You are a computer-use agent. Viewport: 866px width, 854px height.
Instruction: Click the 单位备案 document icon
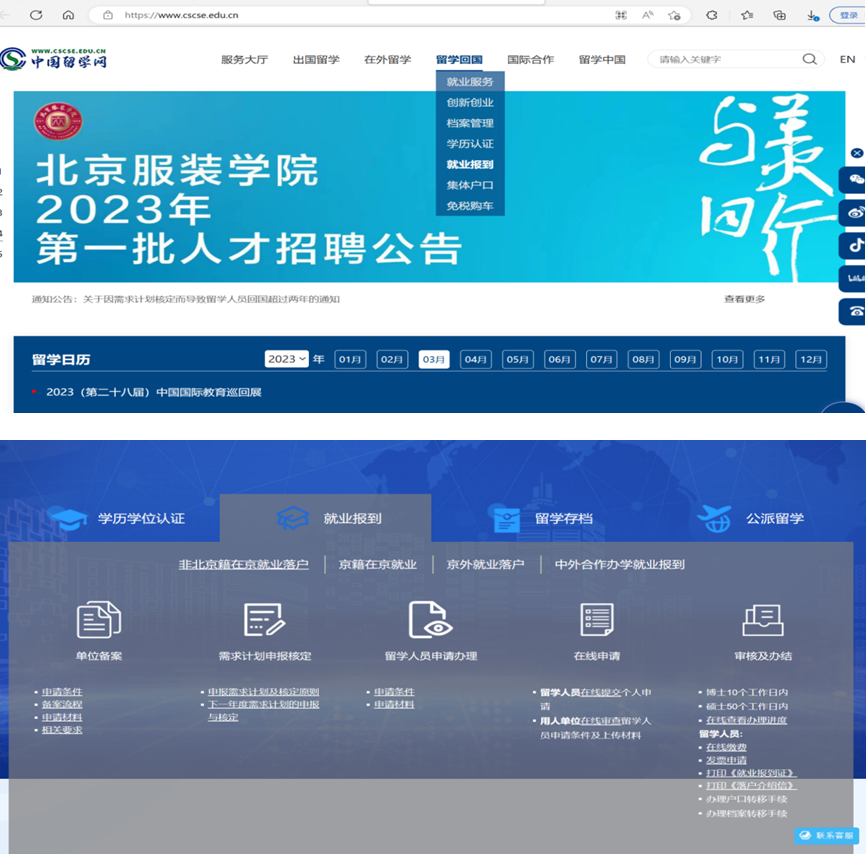99,620
